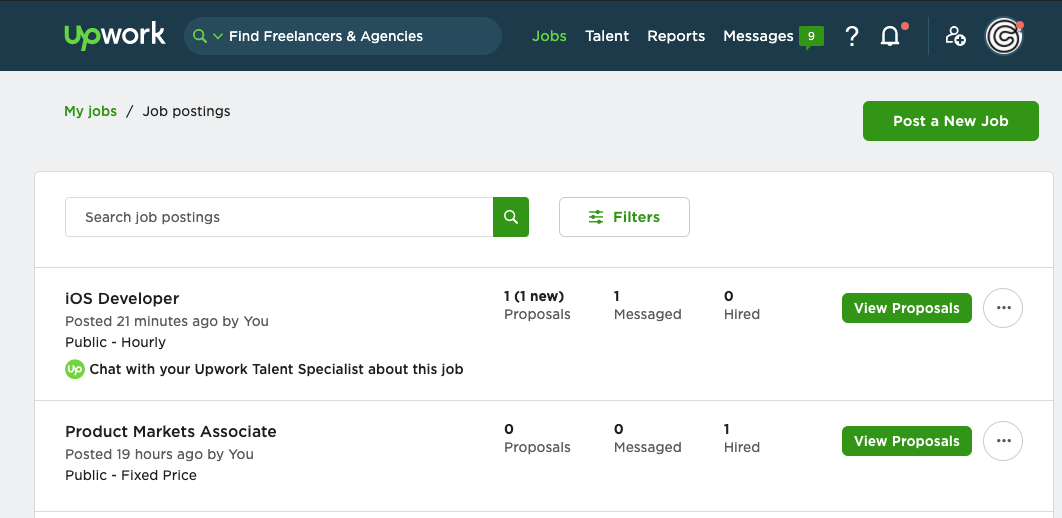This screenshot has width=1062, height=518.
Task: Open the Filters panel
Action: coord(624,217)
